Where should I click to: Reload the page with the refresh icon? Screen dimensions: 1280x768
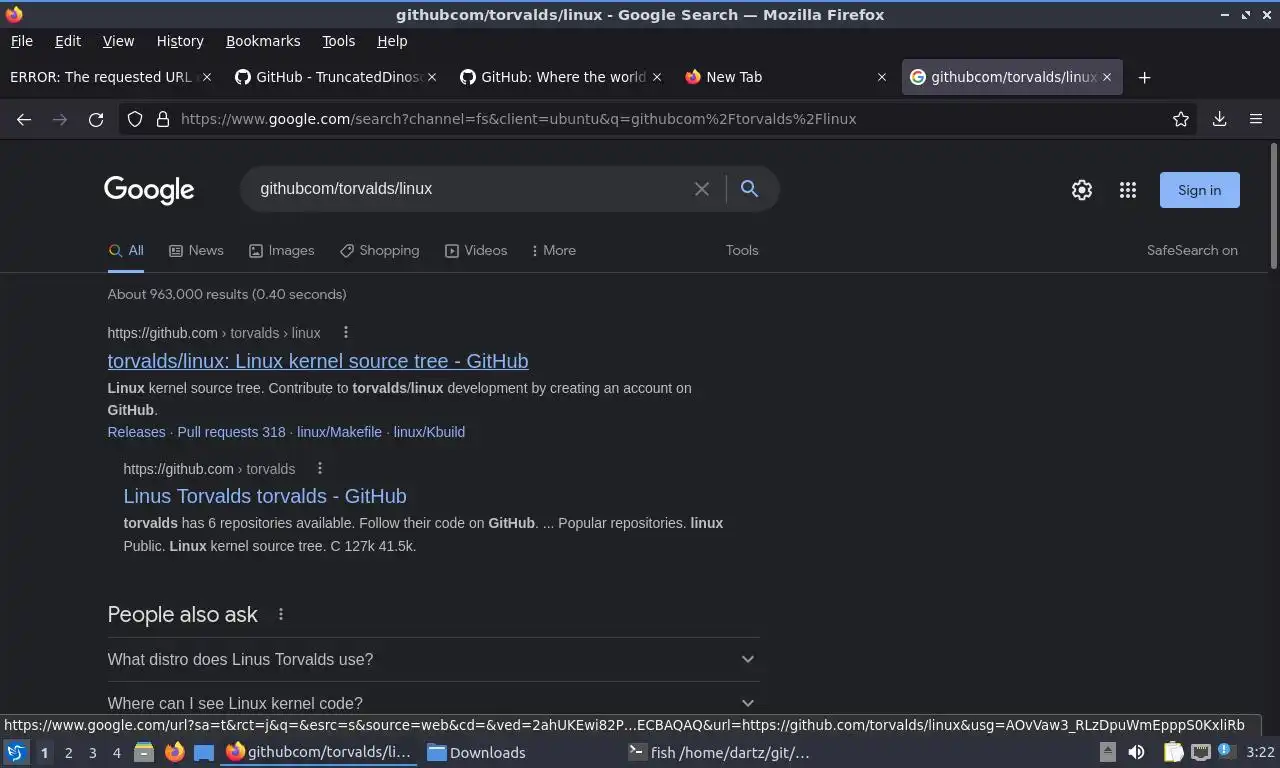96,119
